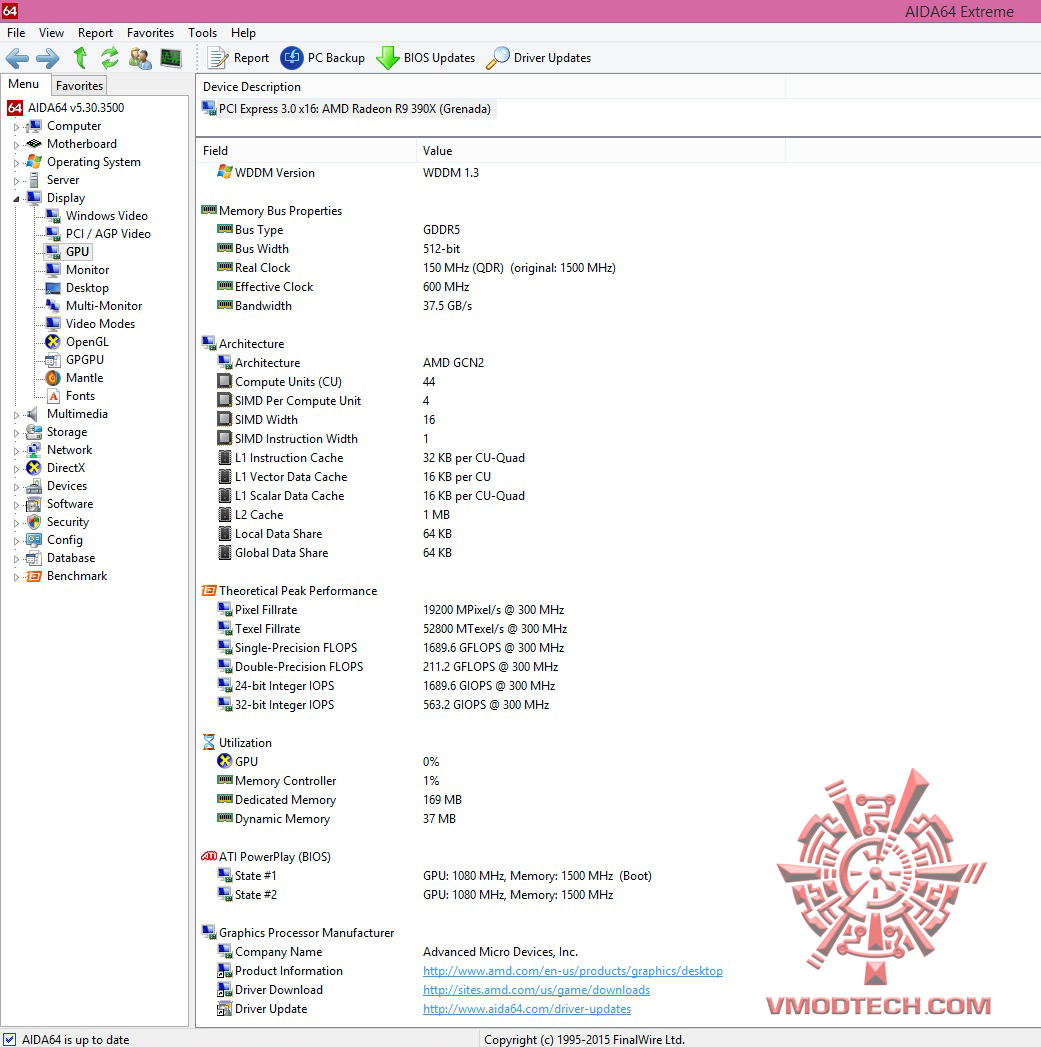Click Driver Updates in the toolbar
The height and width of the screenshot is (1047, 1041).
[x=538, y=58]
